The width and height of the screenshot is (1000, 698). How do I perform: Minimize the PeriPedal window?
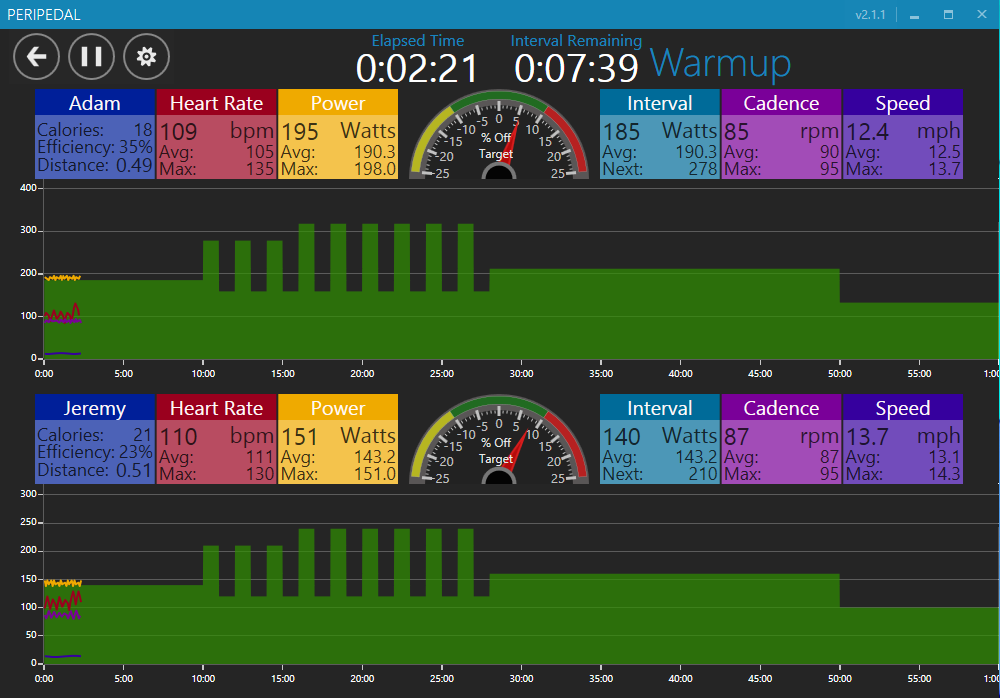tap(914, 15)
